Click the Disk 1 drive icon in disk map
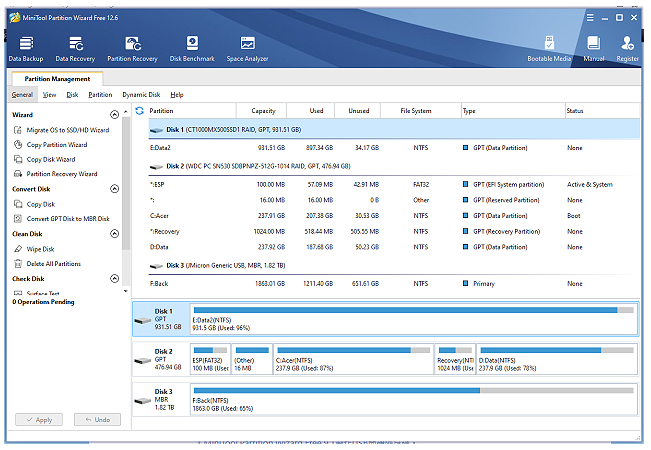 [x=142, y=320]
